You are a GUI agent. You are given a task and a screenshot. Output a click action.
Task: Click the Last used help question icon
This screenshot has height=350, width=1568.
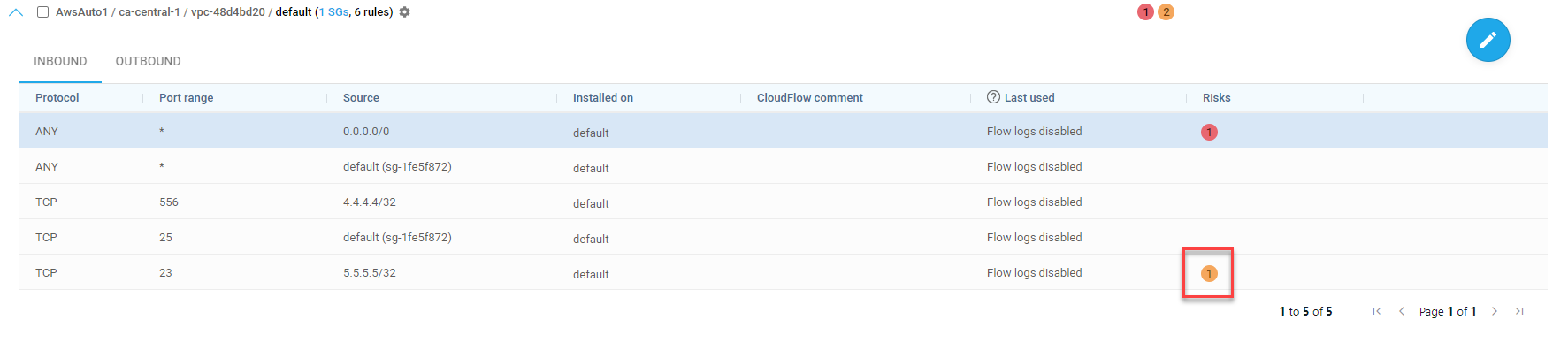click(x=993, y=97)
